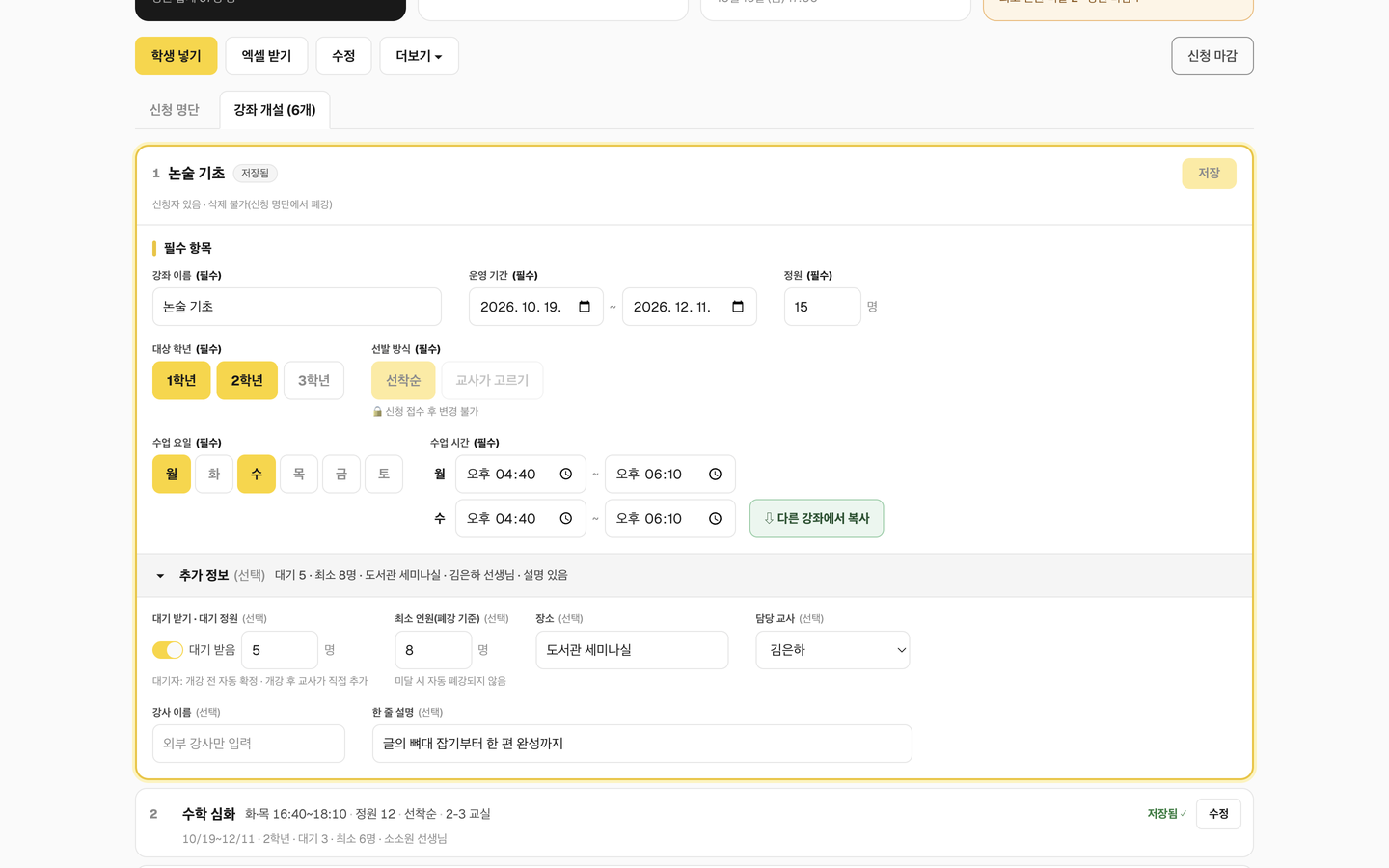Switch to 신청 명단 tab
Screen dimensions: 1389x868
tap(175, 110)
